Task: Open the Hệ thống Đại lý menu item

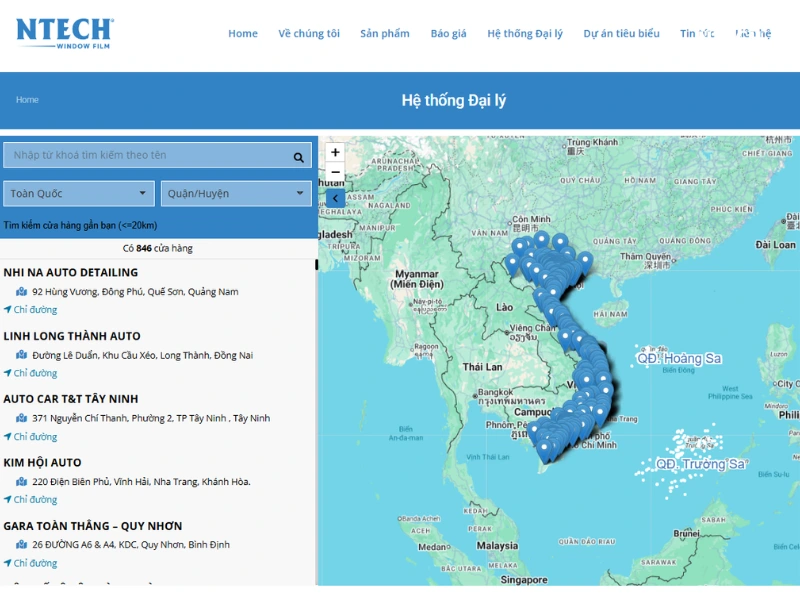Action: point(524,34)
